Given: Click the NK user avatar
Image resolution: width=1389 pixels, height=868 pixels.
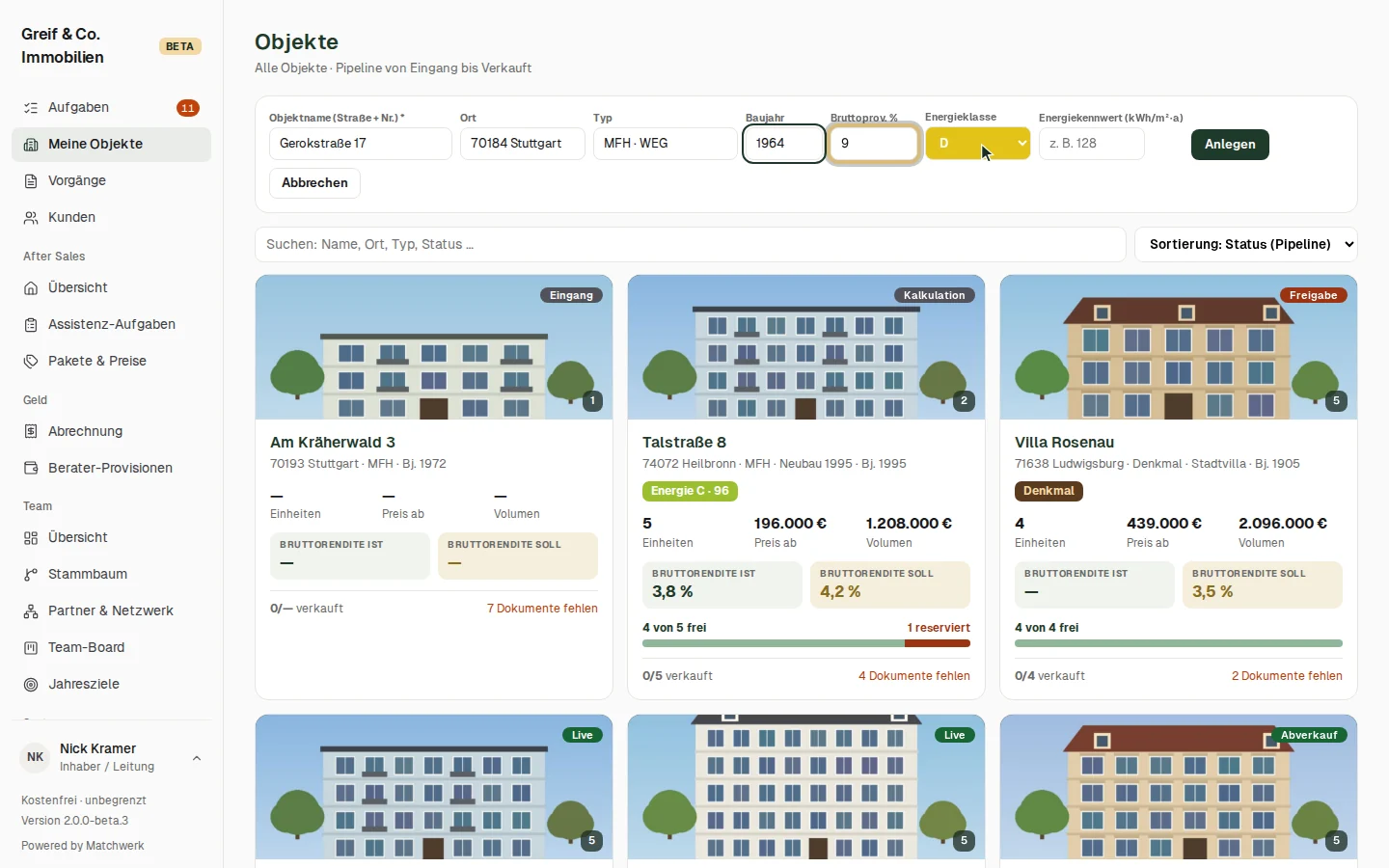Looking at the screenshot, I should tap(36, 757).
